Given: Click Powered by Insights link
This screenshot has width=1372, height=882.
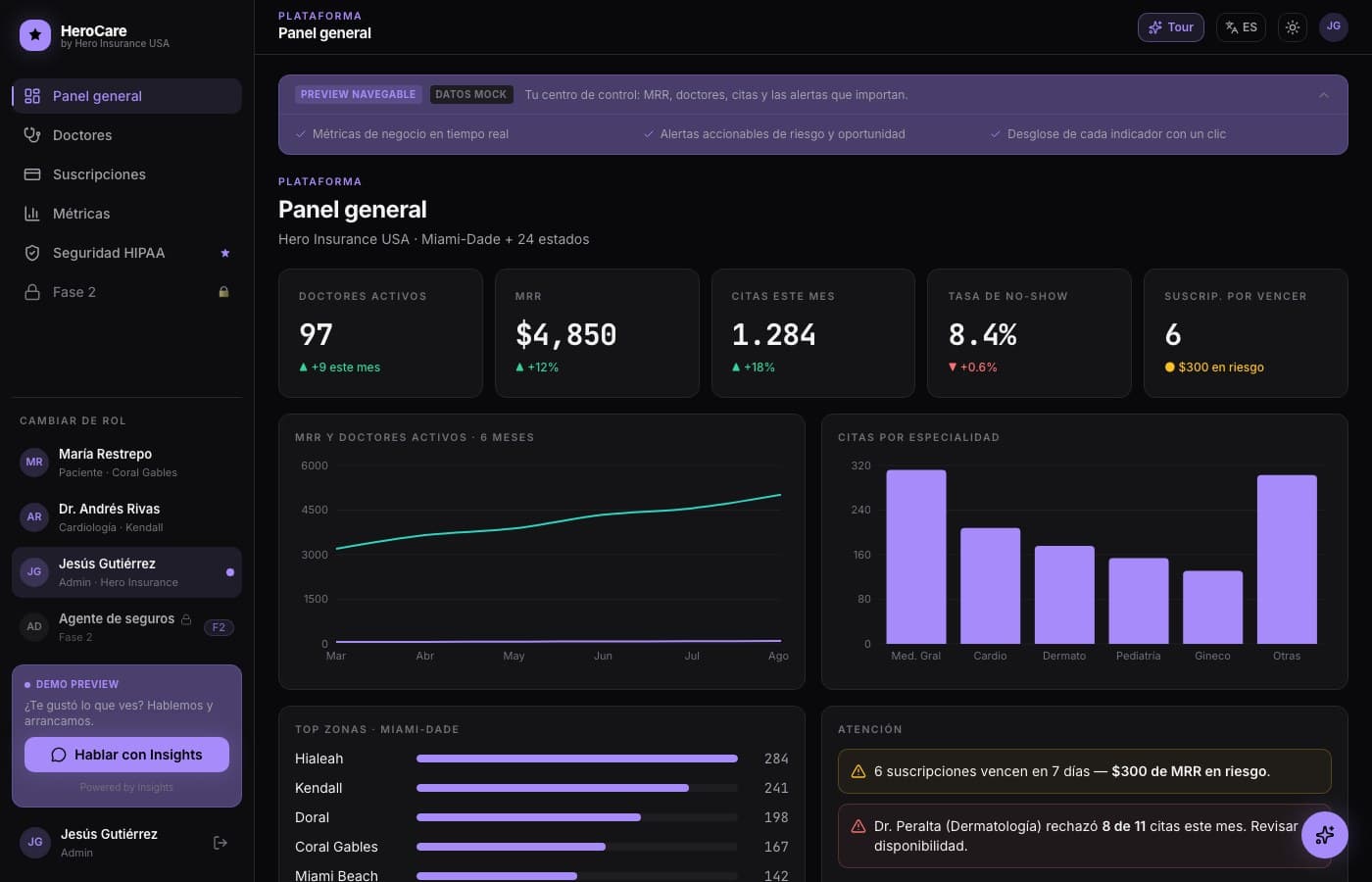Looking at the screenshot, I should coord(126,787).
